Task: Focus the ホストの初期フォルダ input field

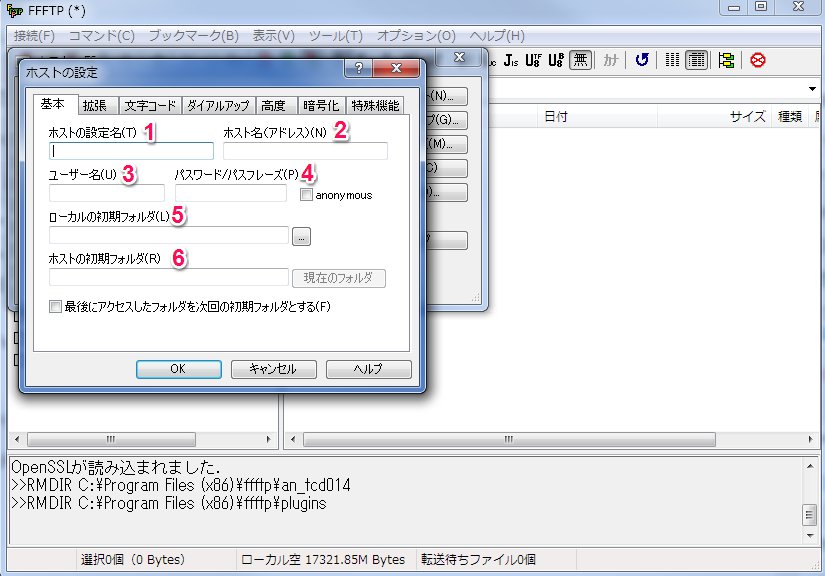Action: click(169, 277)
